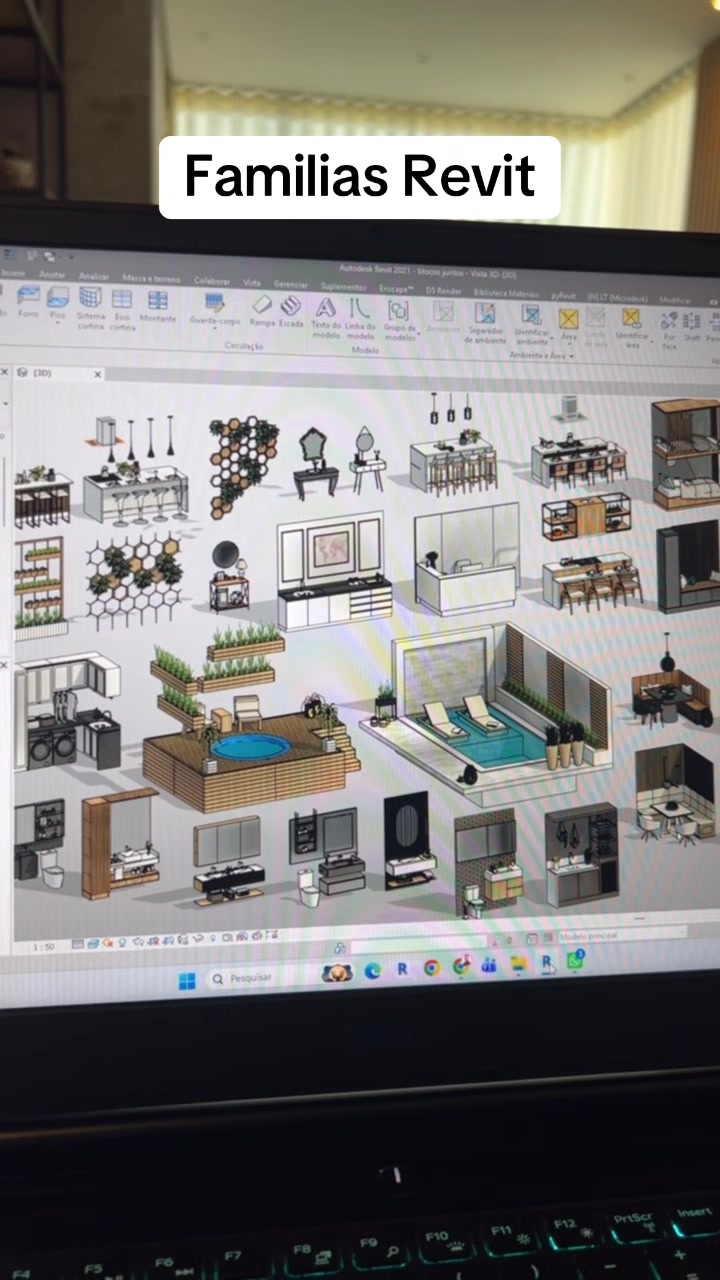Image resolution: width=720 pixels, height=1280 pixels.
Task: Open the Windows Start menu
Action: coord(187,981)
